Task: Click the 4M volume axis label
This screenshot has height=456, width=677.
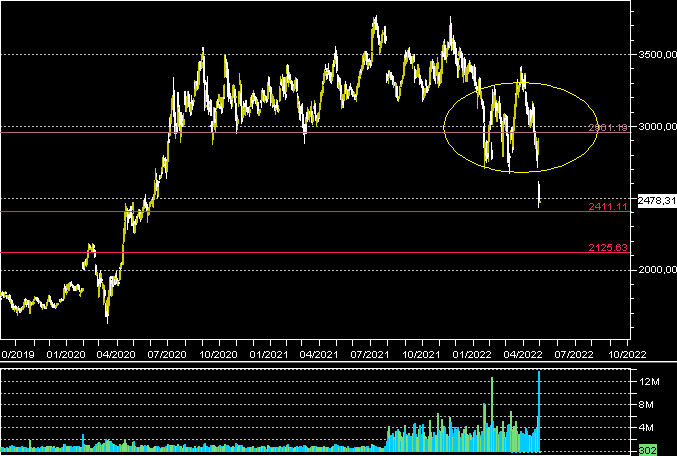Action: [x=648, y=428]
